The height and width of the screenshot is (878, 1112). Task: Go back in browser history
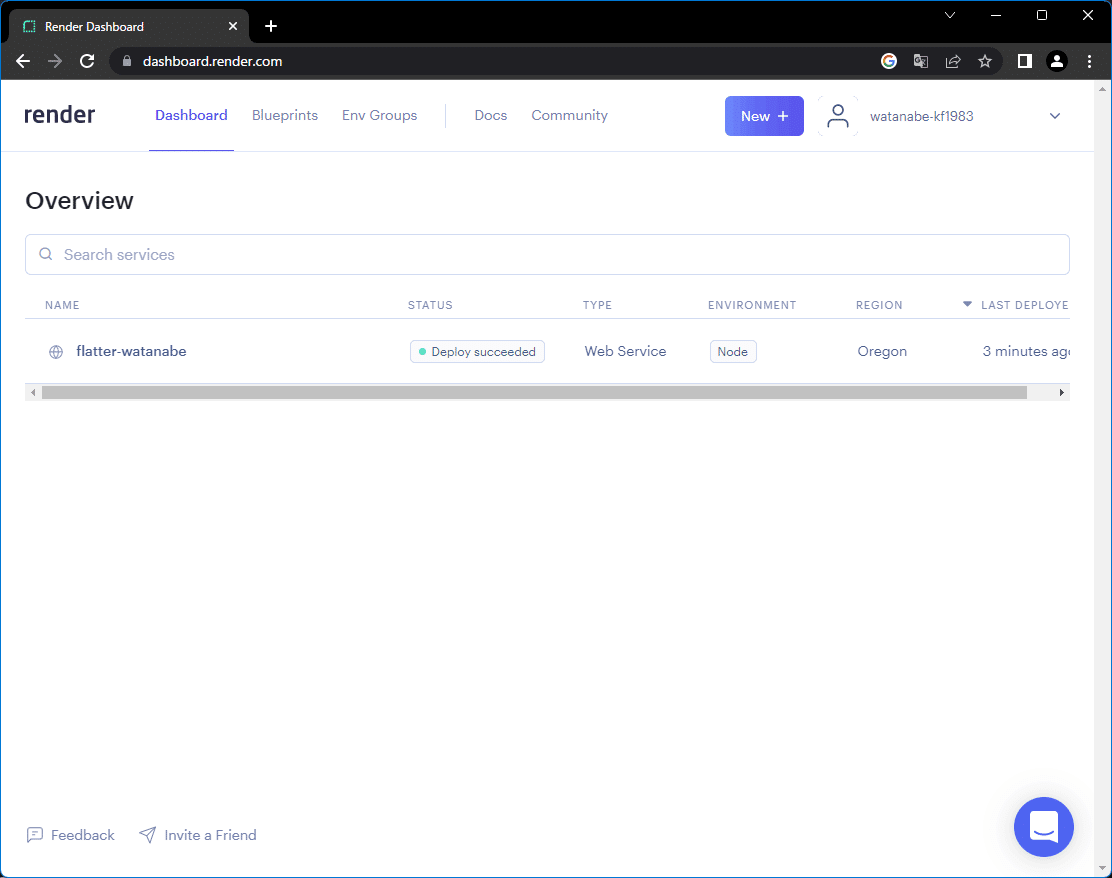point(23,61)
